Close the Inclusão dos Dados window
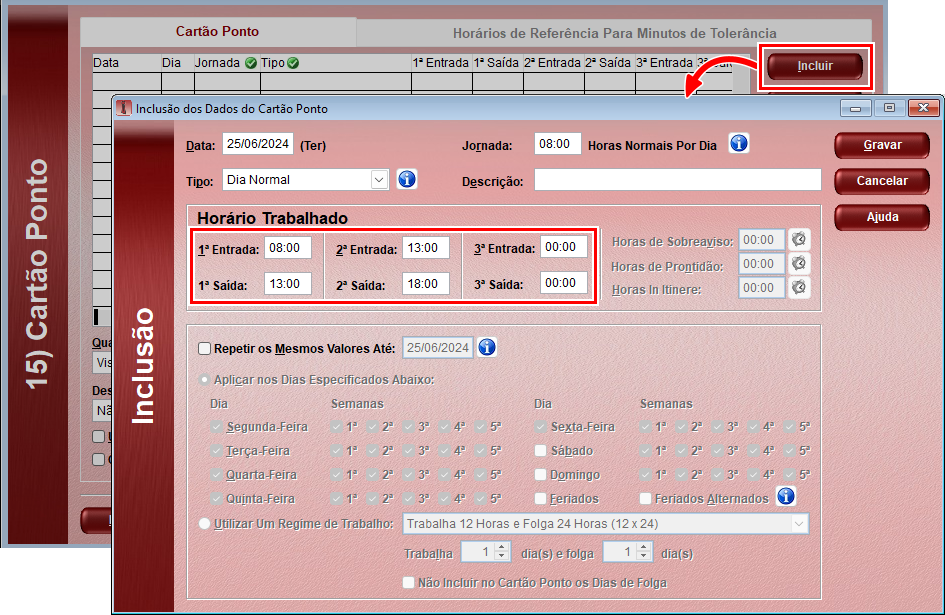Viewport: 945px width, 615px height. tap(923, 108)
